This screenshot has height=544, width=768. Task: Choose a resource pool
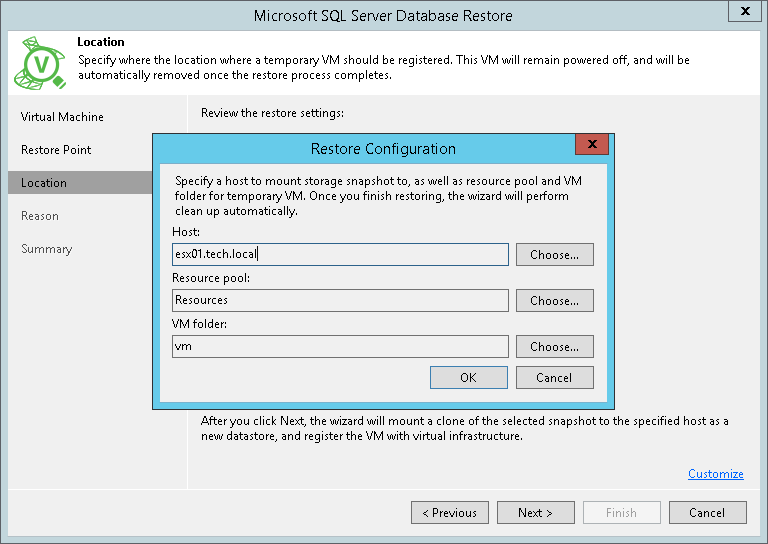(x=554, y=301)
